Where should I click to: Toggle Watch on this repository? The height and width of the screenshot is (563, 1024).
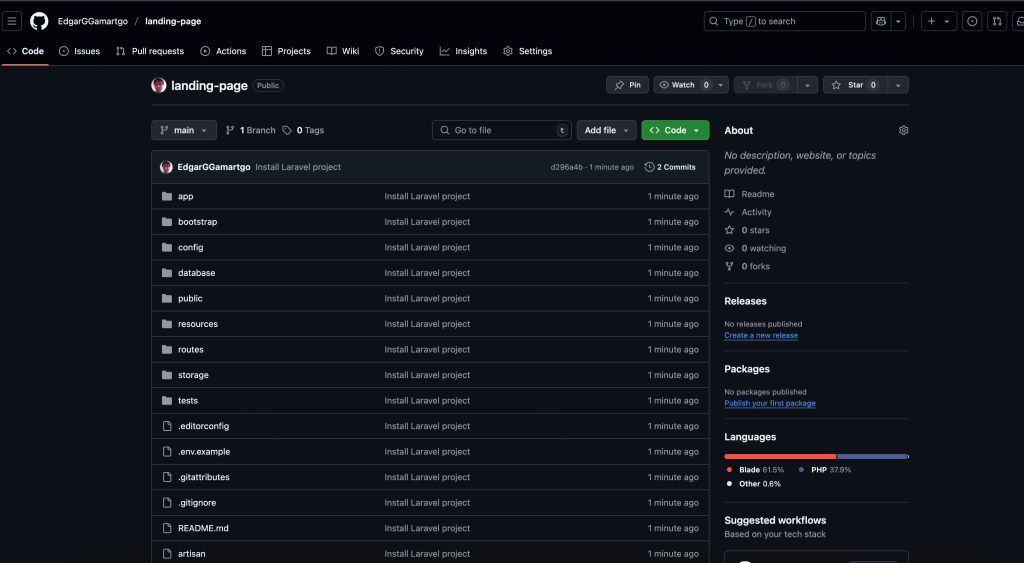[683, 85]
